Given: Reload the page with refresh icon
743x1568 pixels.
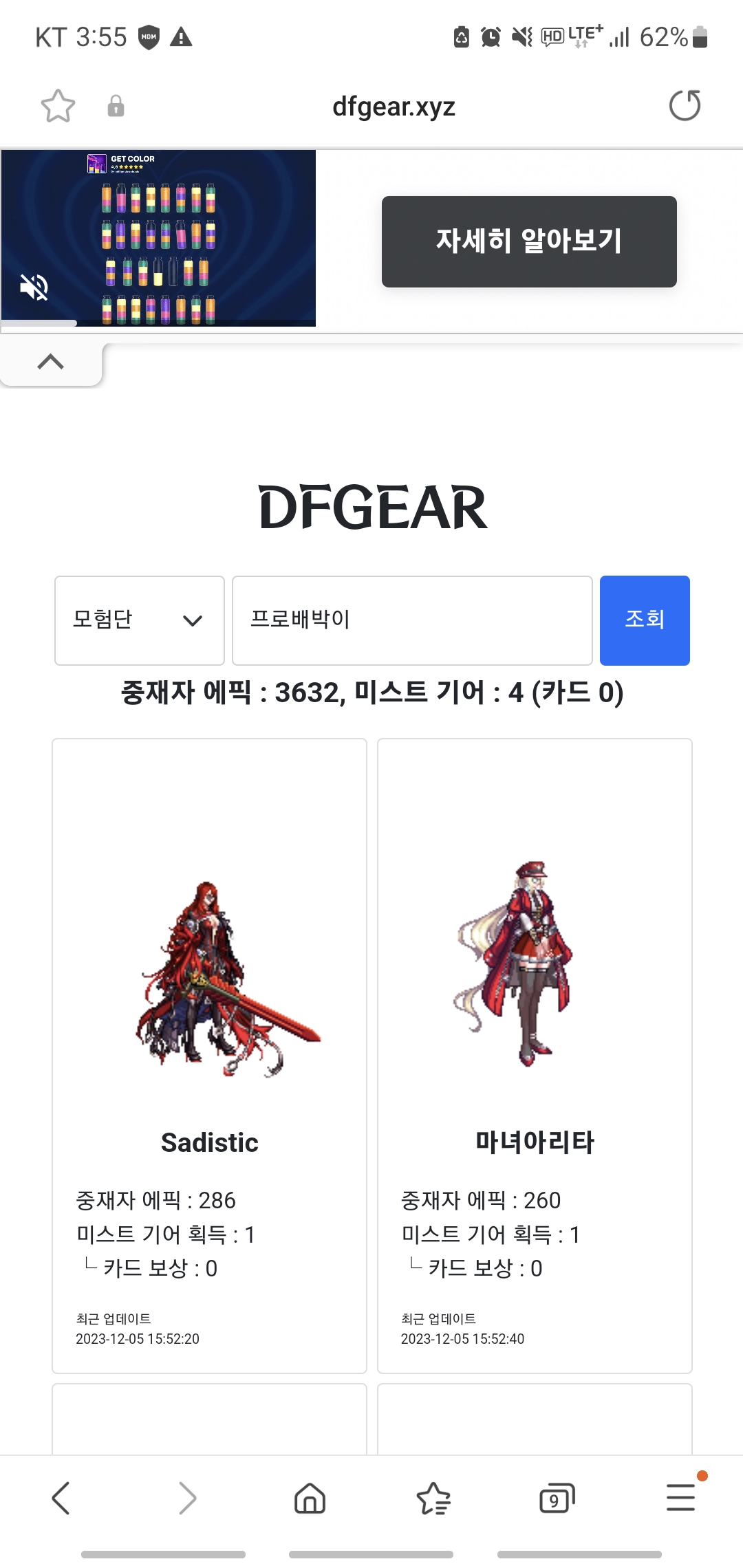Looking at the screenshot, I should pyautogui.click(x=685, y=105).
